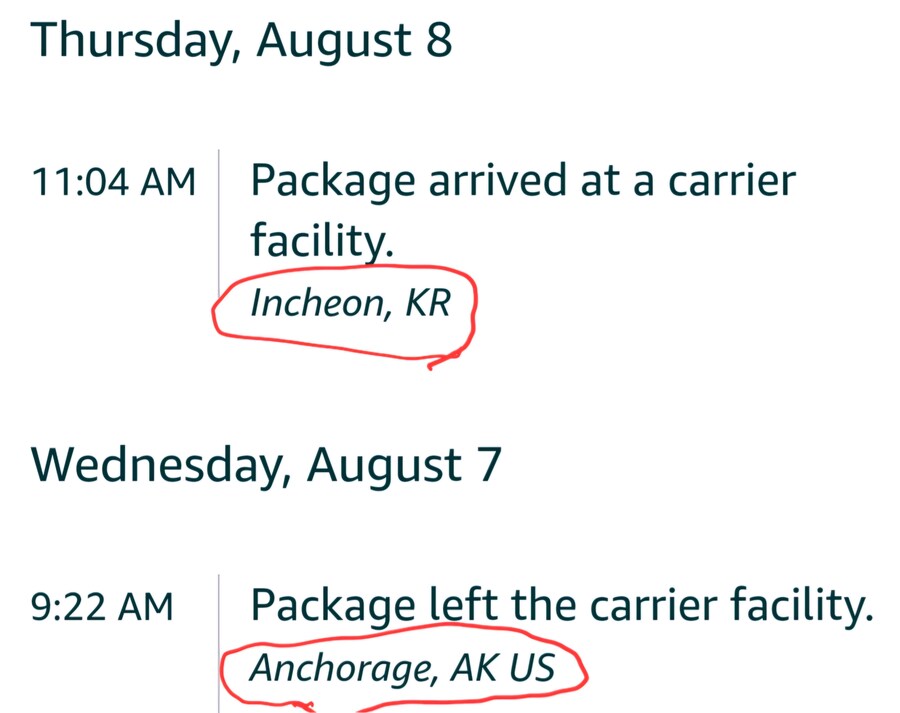The height and width of the screenshot is (713, 900).
Task: Click the Incheon, KR location text
Action: (350, 304)
